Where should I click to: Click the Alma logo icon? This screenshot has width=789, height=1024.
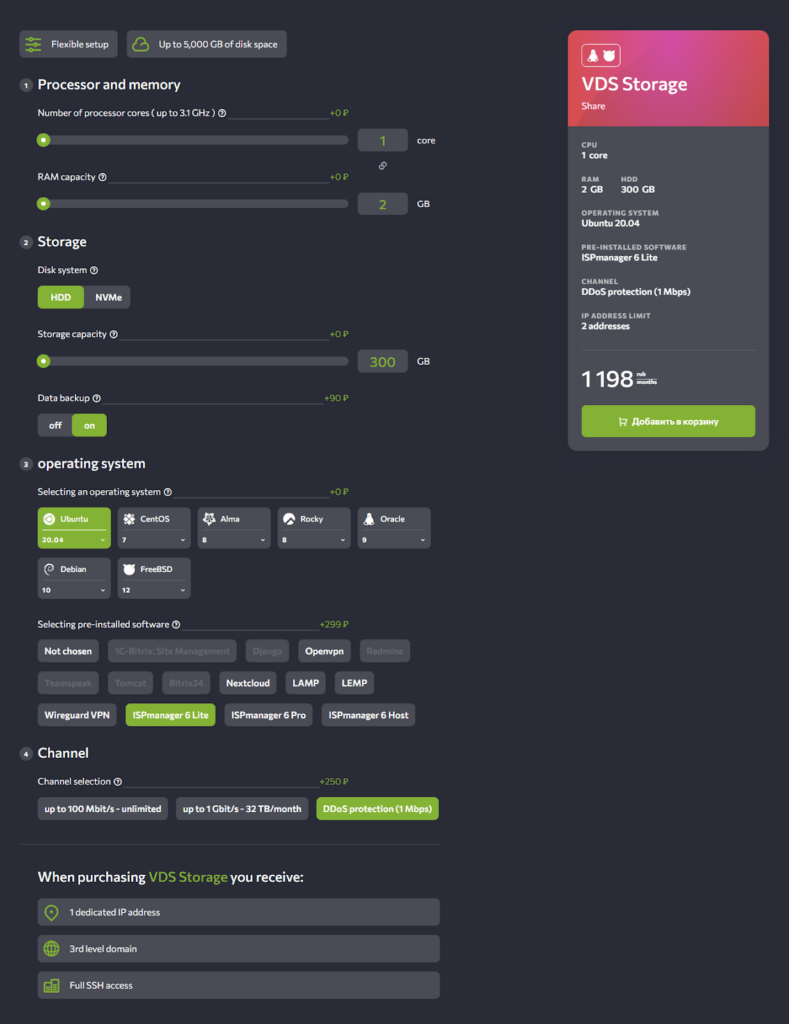click(x=209, y=519)
